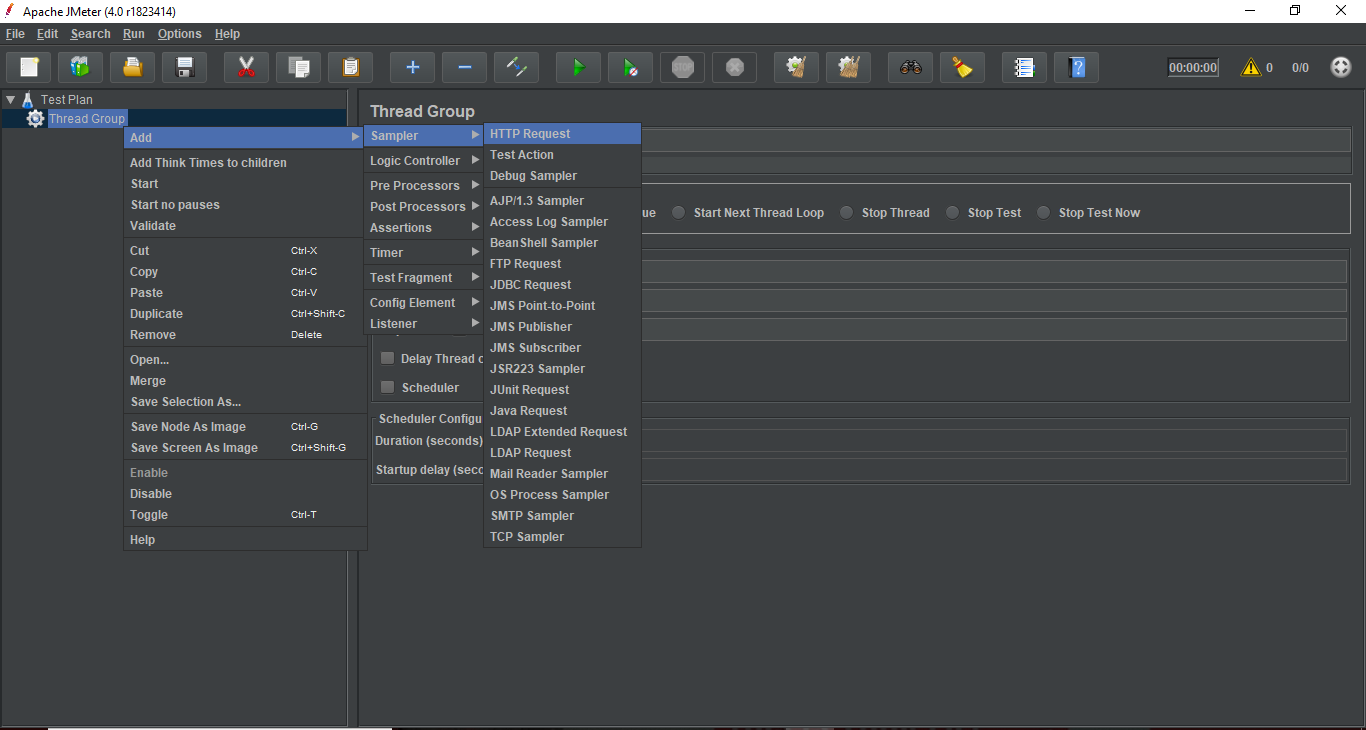Click the broom Reset Search icon
This screenshot has height=730, width=1366.
click(962, 67)
